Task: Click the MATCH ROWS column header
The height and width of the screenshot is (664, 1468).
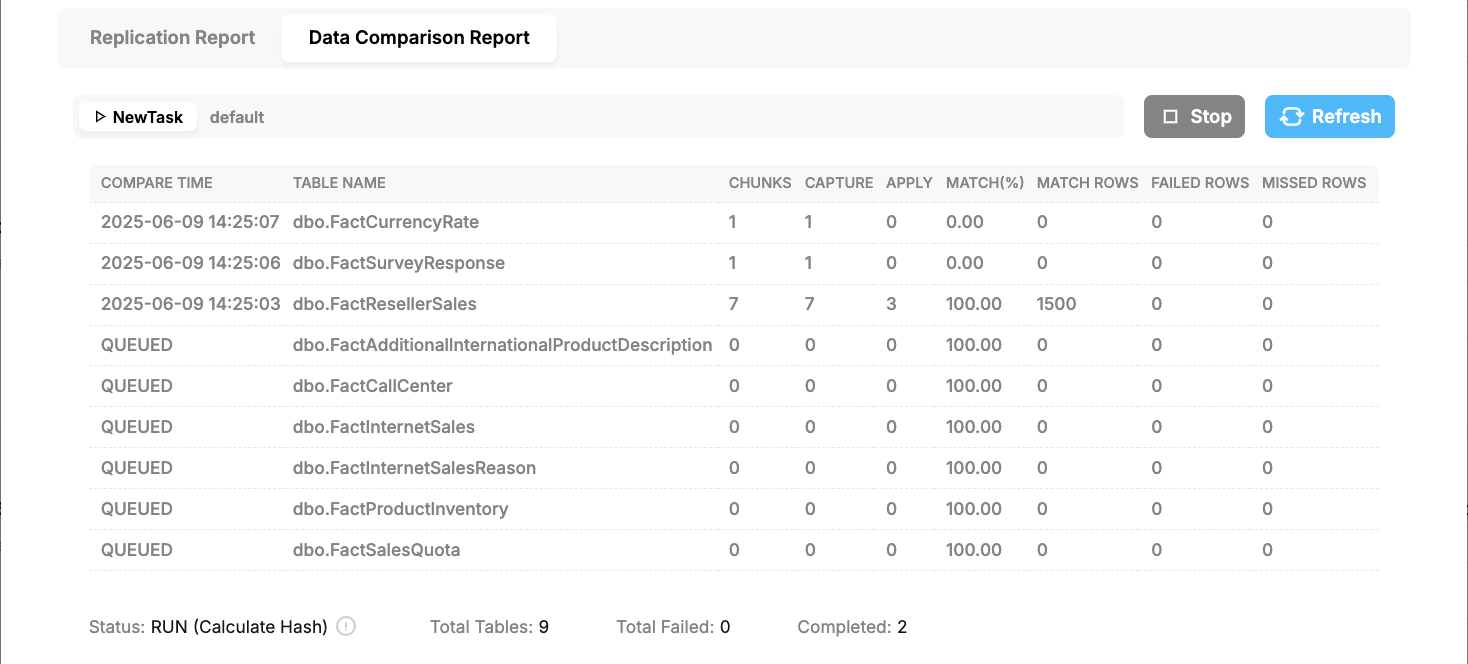Action: click(1087, 183)
